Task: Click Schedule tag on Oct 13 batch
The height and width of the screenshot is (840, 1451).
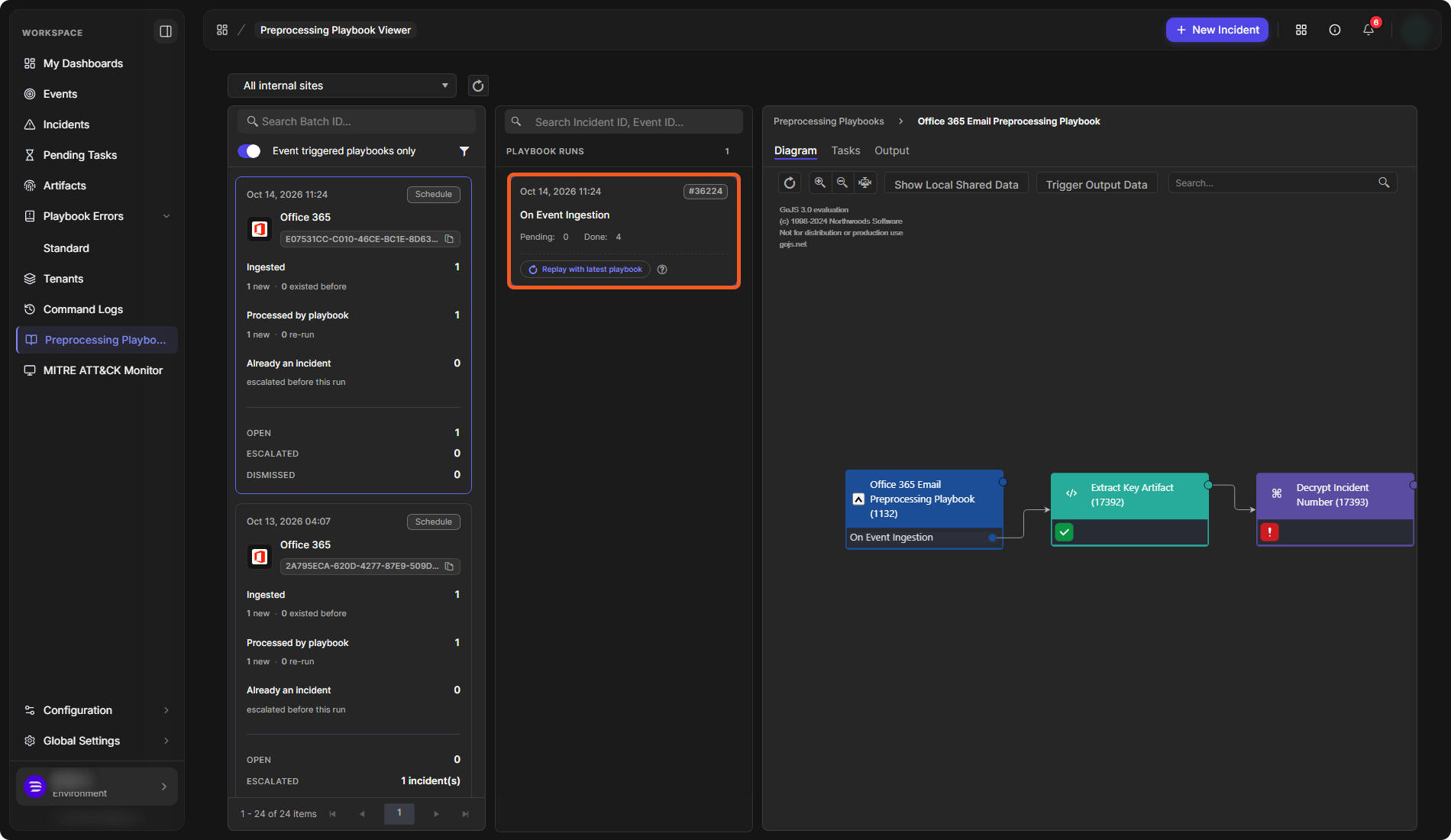Action: tap(433, 522)
